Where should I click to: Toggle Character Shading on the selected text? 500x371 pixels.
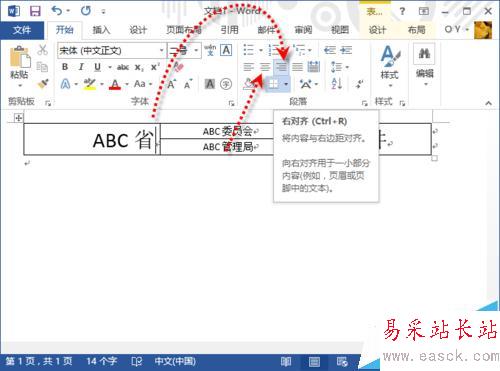(210, 84)
